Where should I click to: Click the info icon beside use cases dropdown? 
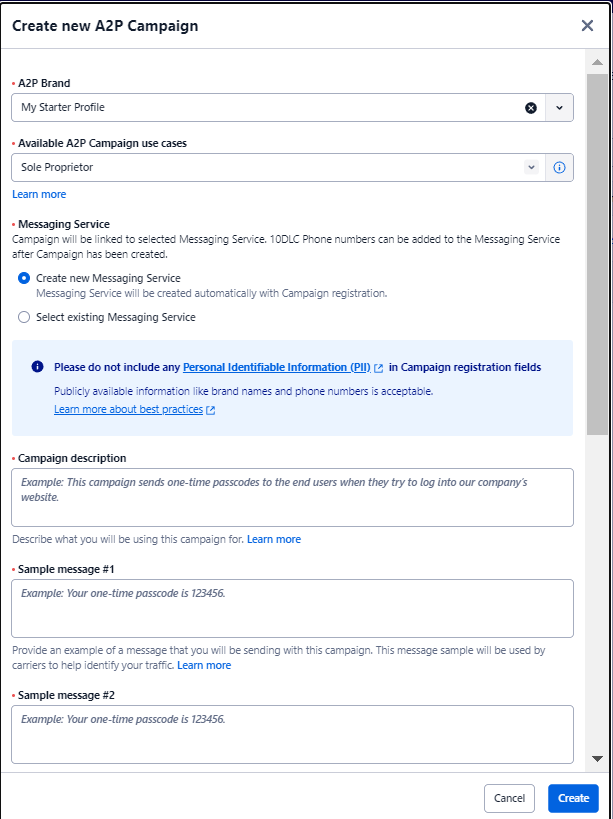[x=559, y=167]
